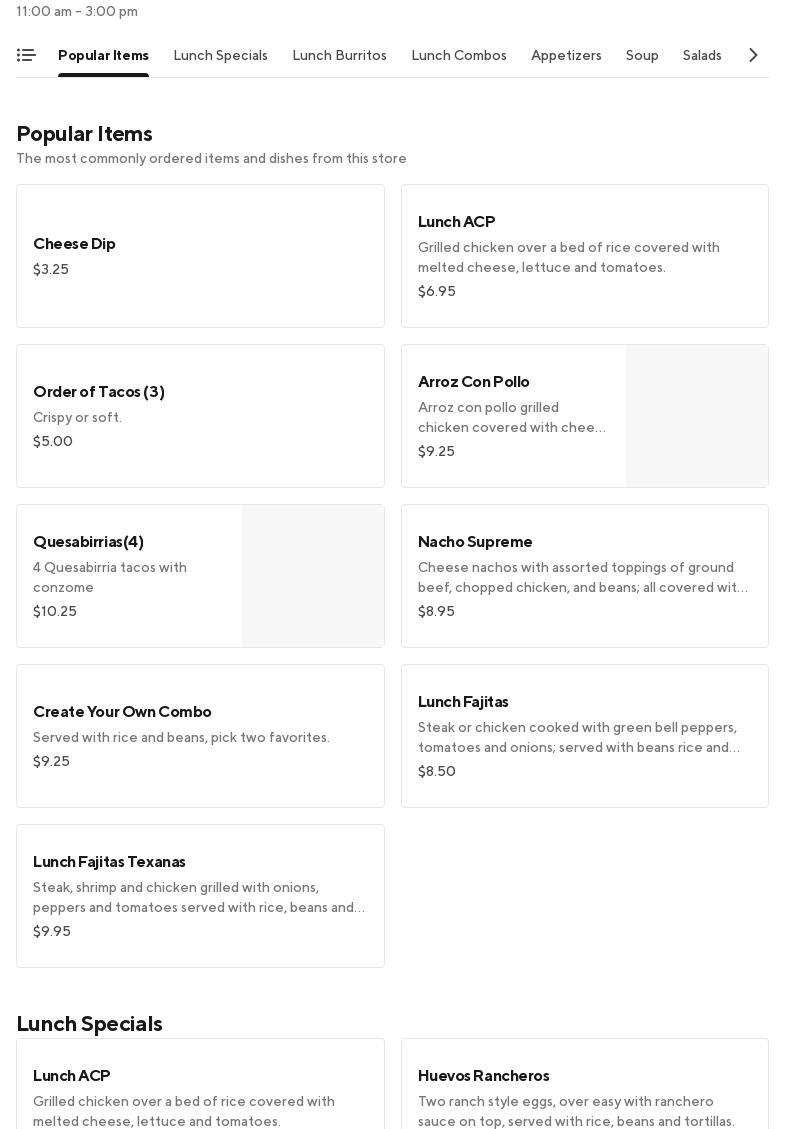This screenshot has width=785, height=1129.
Task: Select the Lunch Burritos tab
Action: click(x=339, y=55)
